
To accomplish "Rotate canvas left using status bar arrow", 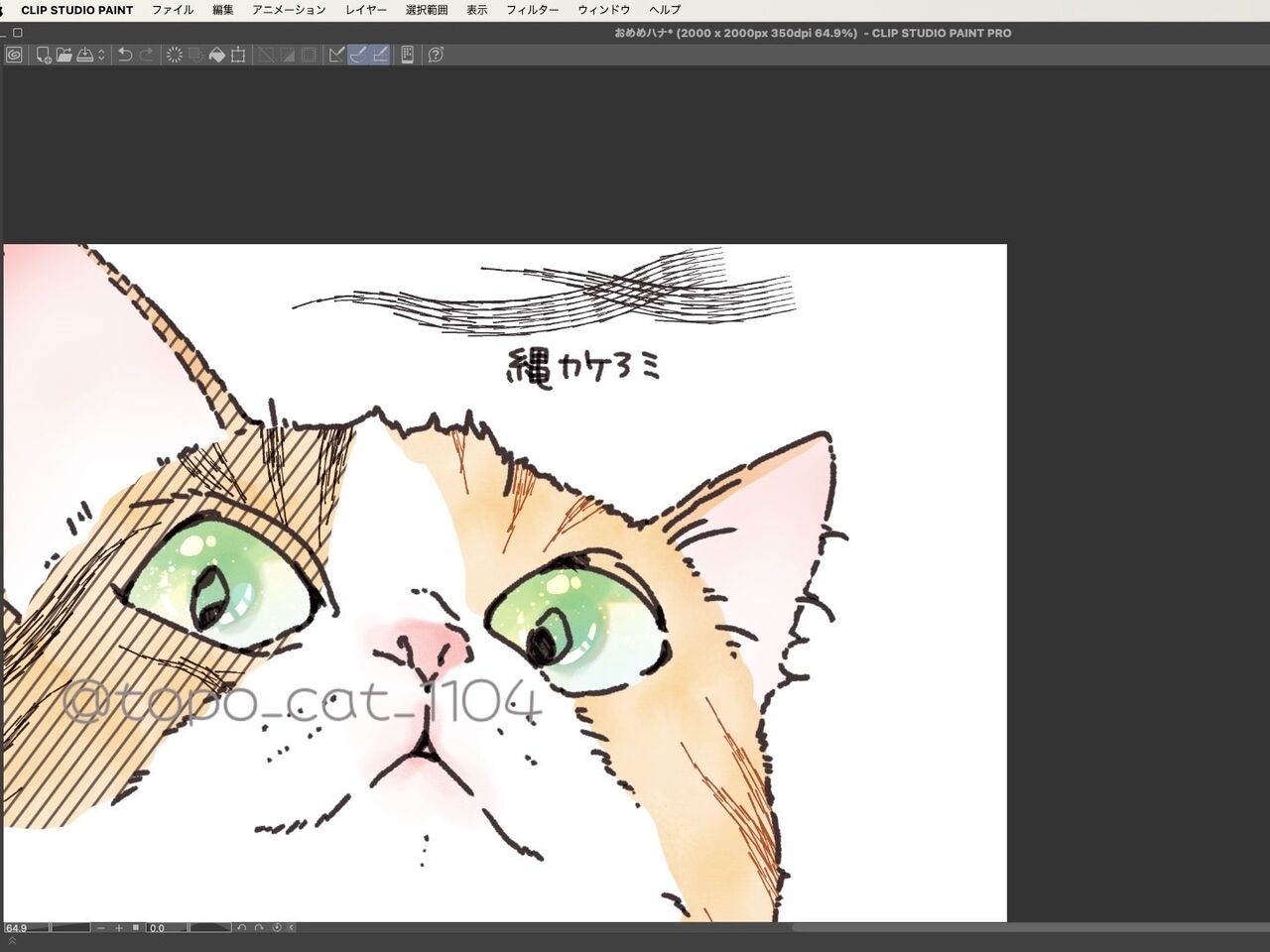I will tap(241, 928).
